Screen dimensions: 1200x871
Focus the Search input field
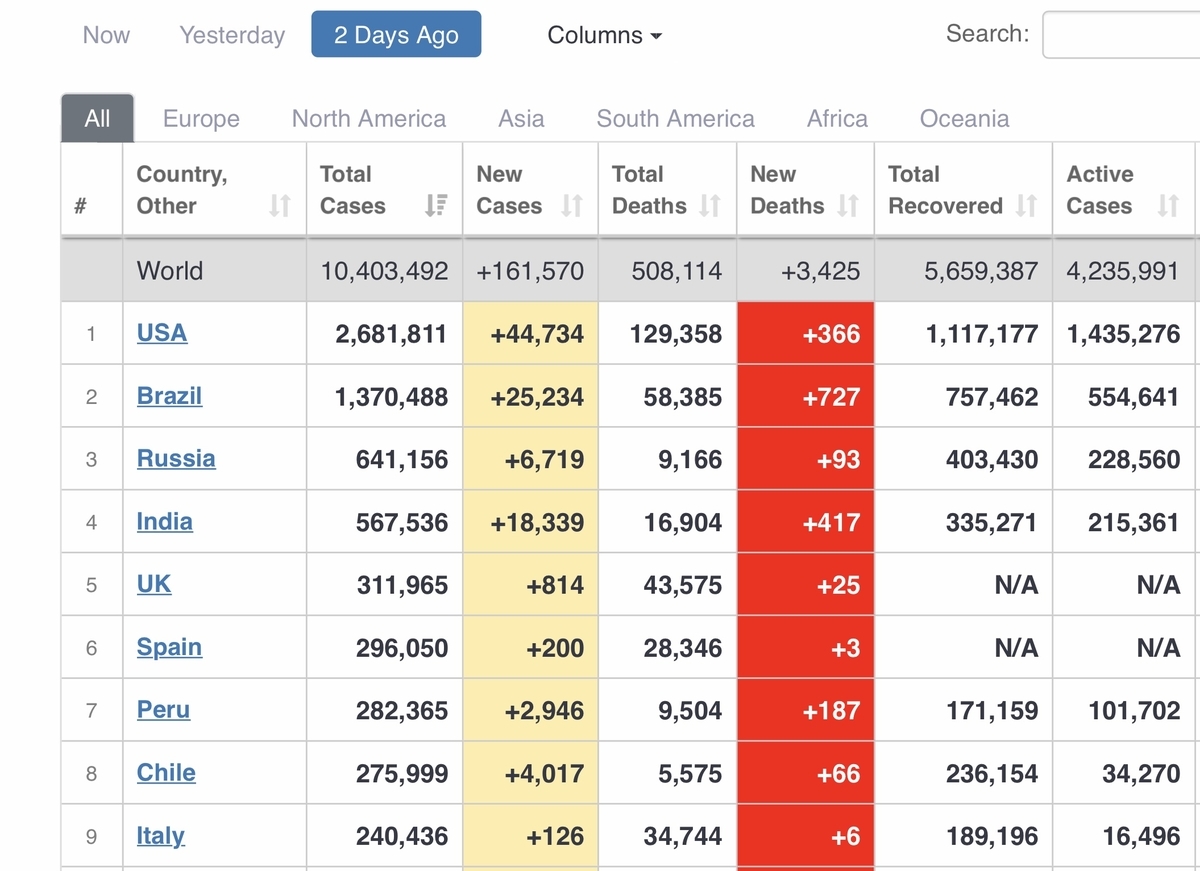click(1121, 35)
